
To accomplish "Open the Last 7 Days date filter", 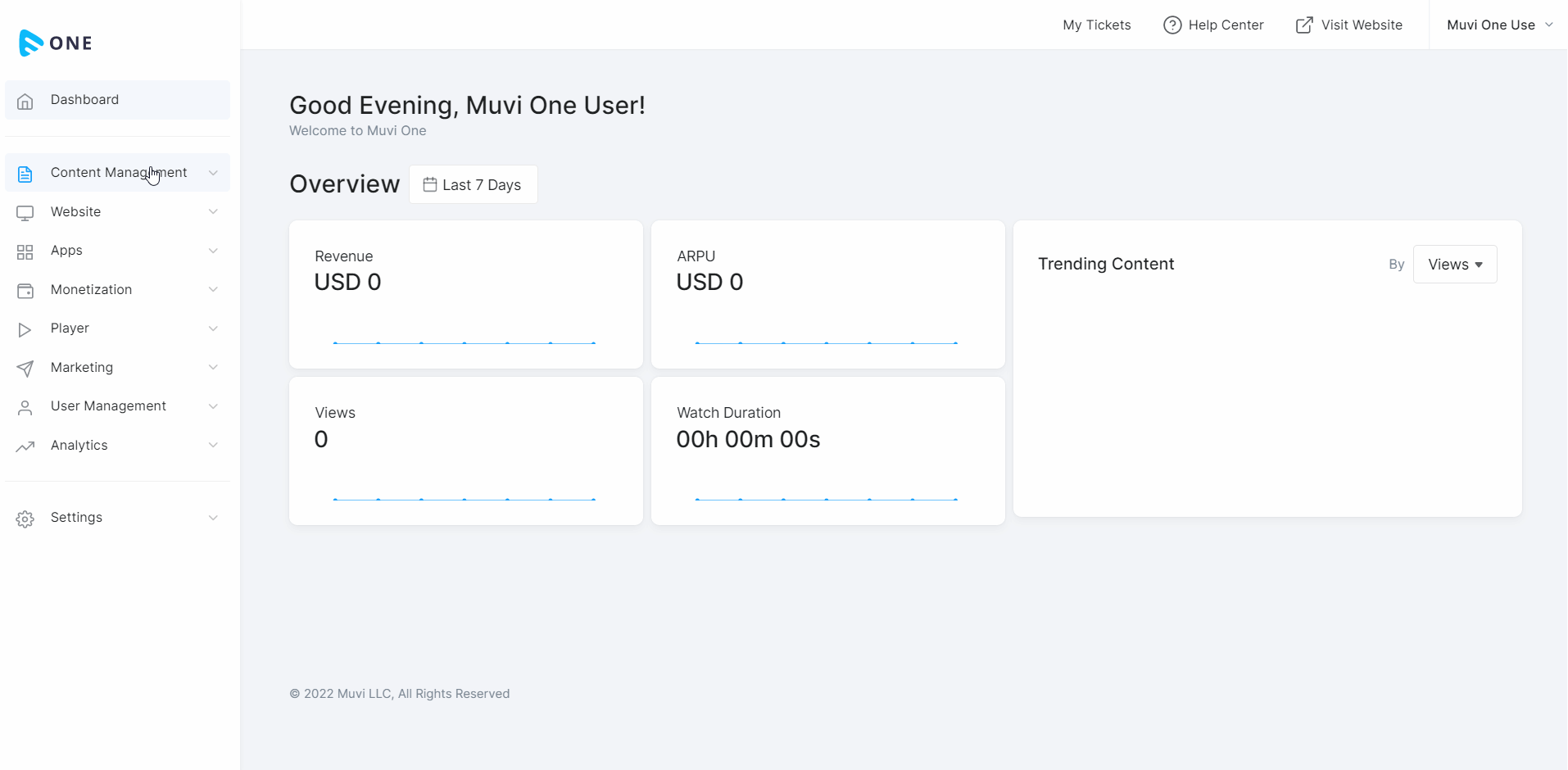I will tap(473, 185).
